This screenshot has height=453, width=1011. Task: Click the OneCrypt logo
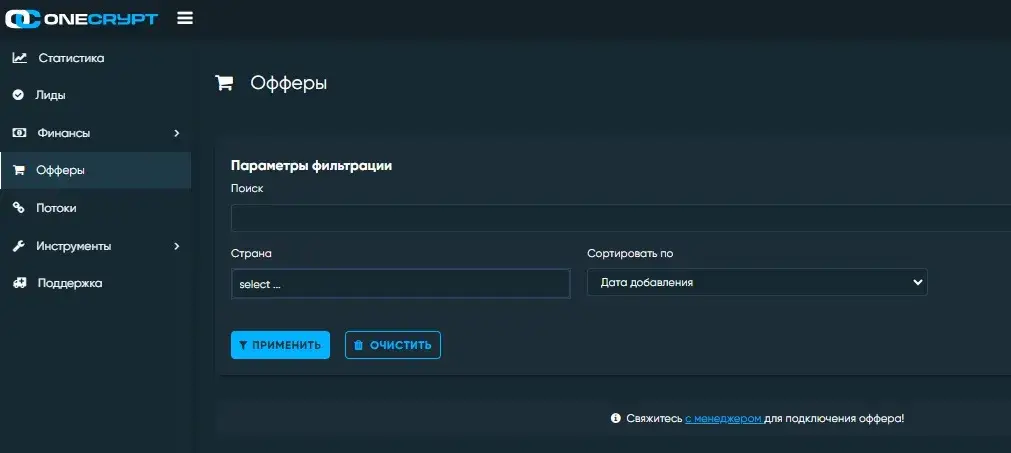click(81, 19)
